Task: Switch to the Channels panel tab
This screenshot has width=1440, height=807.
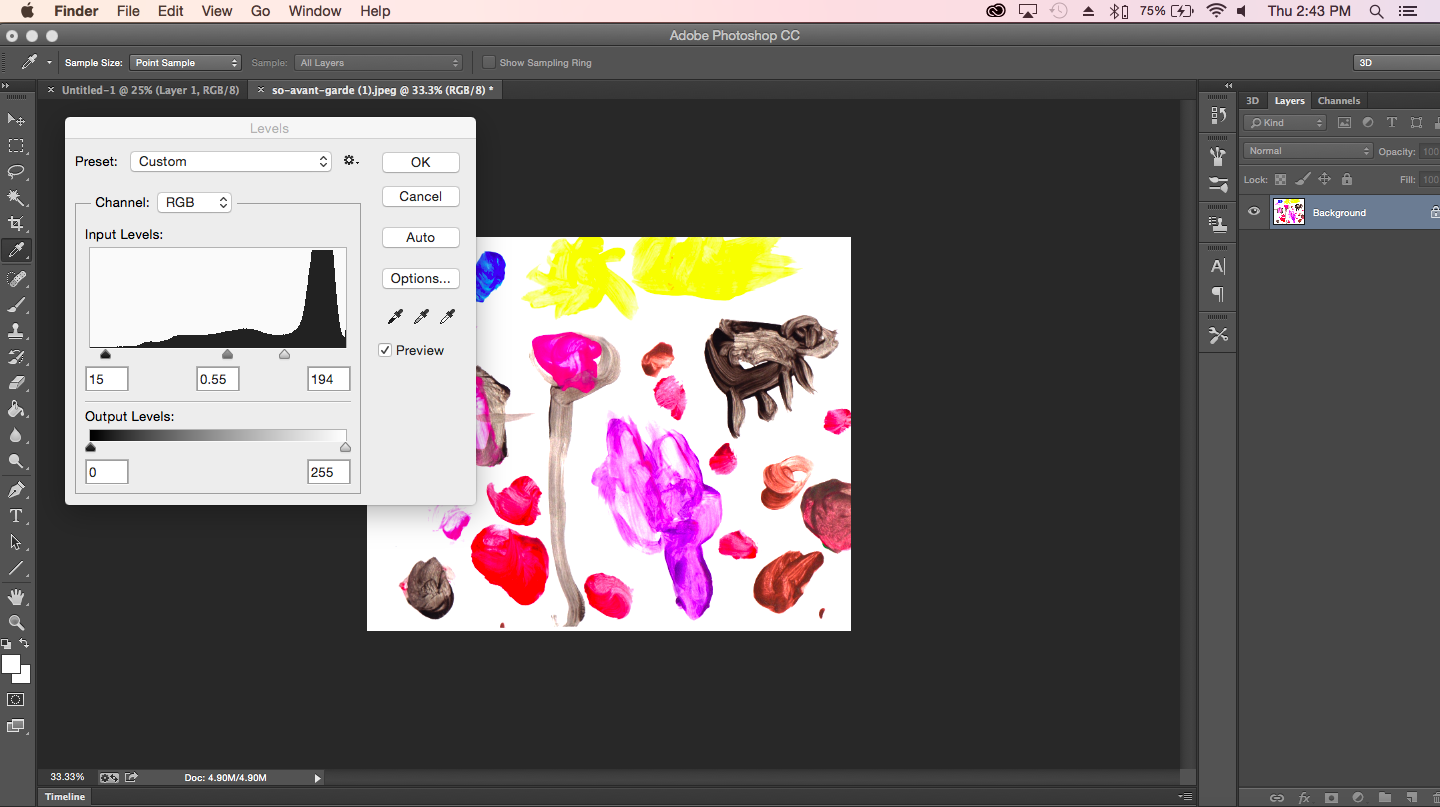Action: click(x=1338, y=100)
